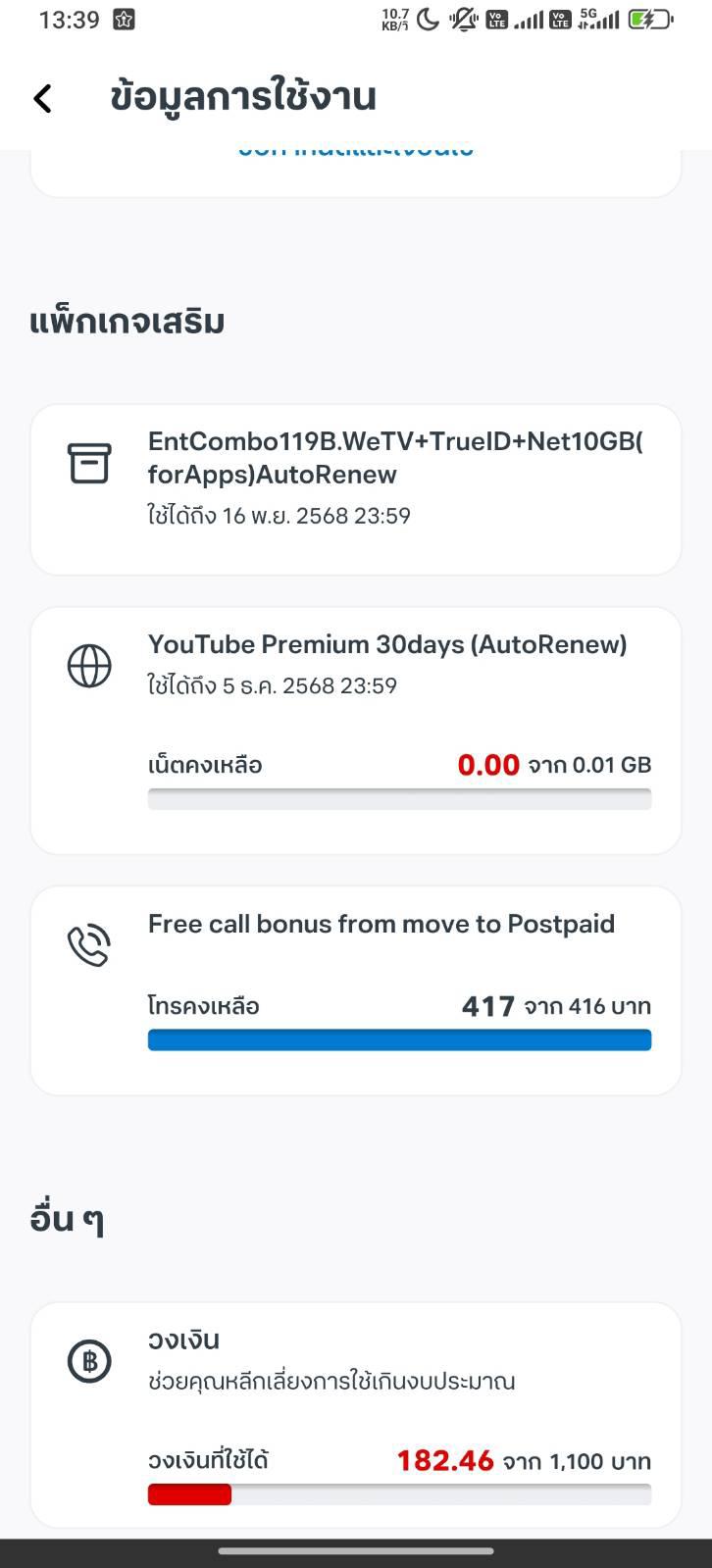Image resolution: width=712 pixels, height=1568 pixels.
Task: Tap the ข้อมูลการใช้งาน page title
Action: [243, 97]
